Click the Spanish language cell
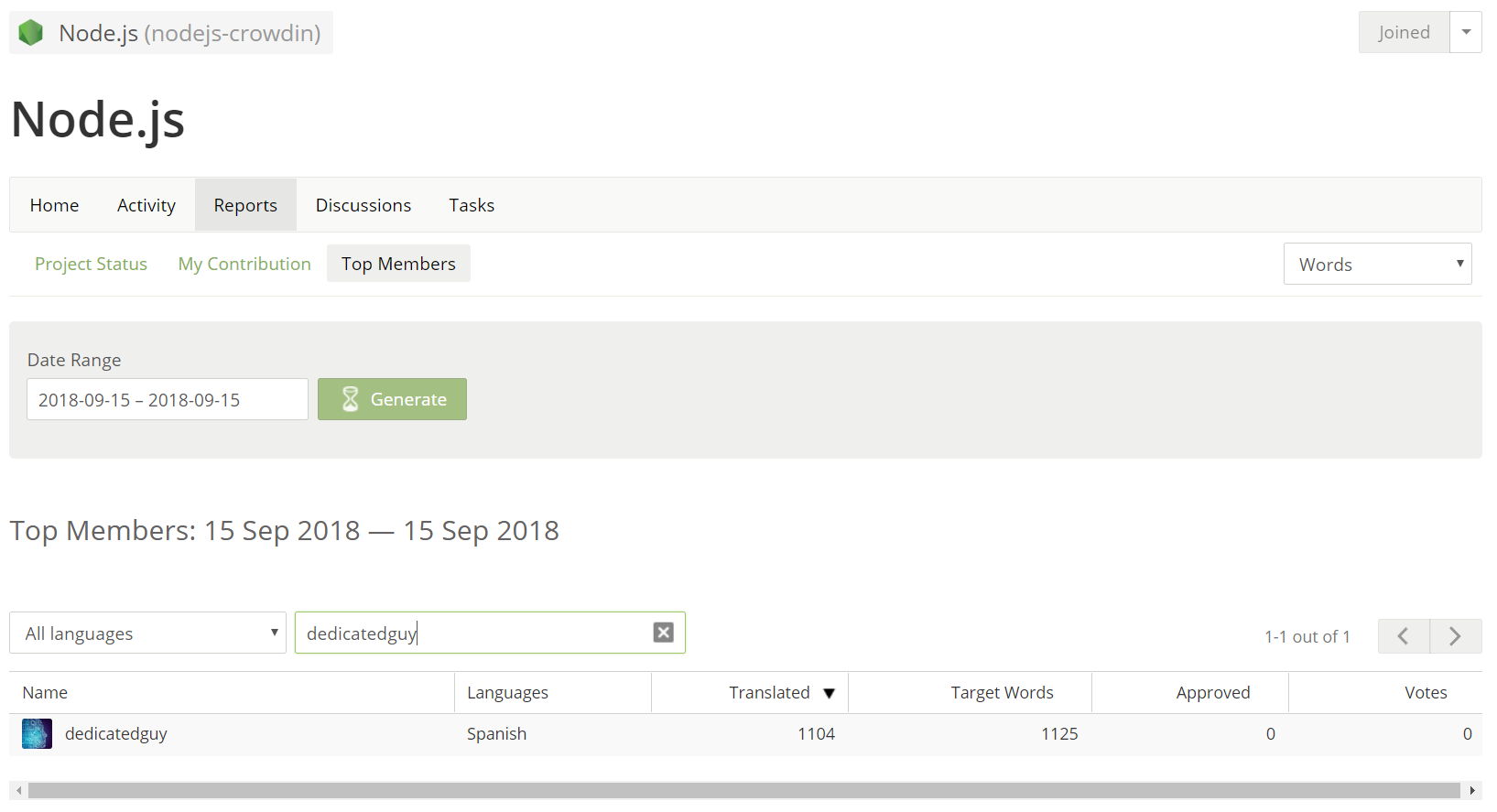The height and width of the screenshot is (812, 1497). pyautogui.click(x=496, y=734)
